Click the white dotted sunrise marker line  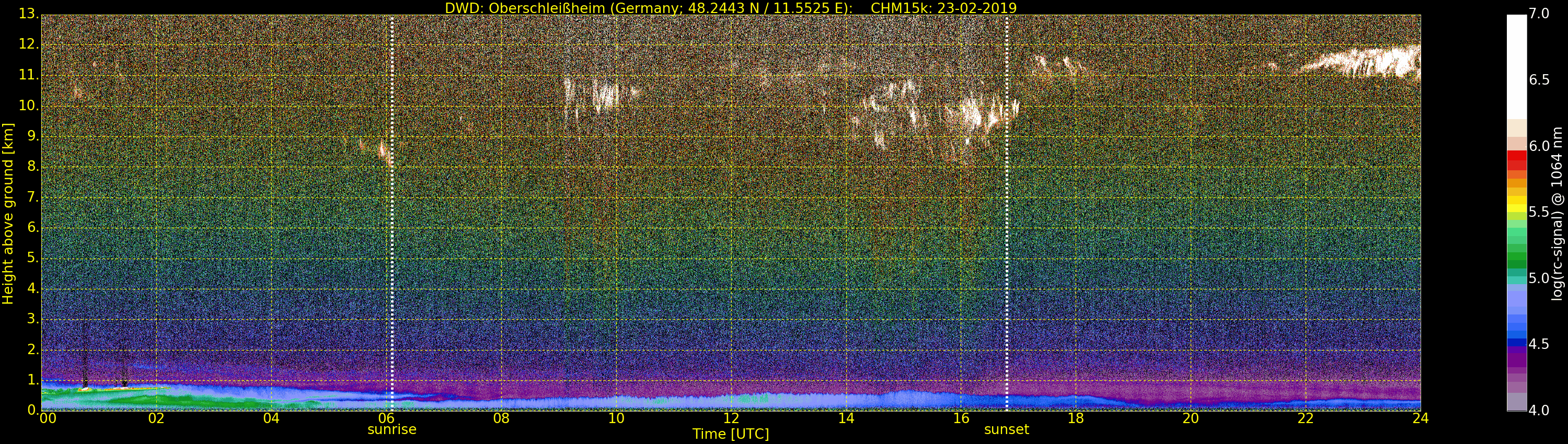coord(392,213)
